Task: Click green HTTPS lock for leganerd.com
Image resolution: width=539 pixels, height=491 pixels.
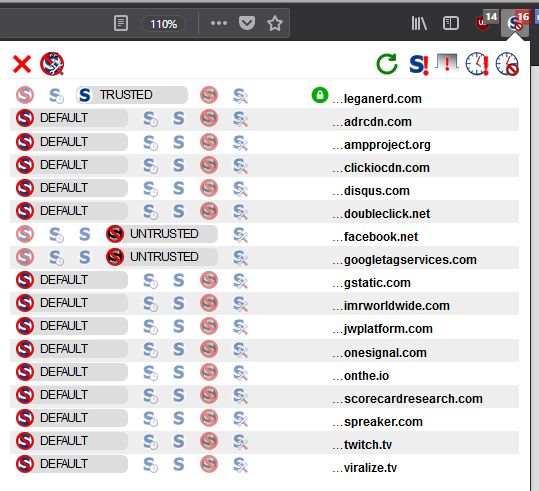Action: coord(320,95)
